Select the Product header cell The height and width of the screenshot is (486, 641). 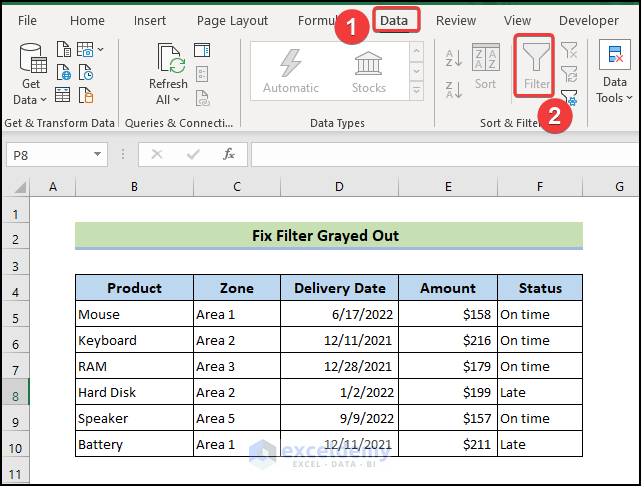[134, 288]
